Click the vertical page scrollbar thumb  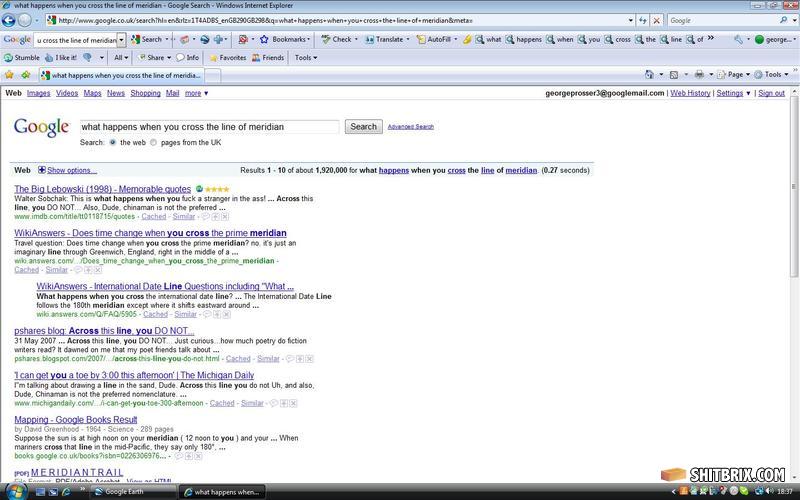coord(794,186)
